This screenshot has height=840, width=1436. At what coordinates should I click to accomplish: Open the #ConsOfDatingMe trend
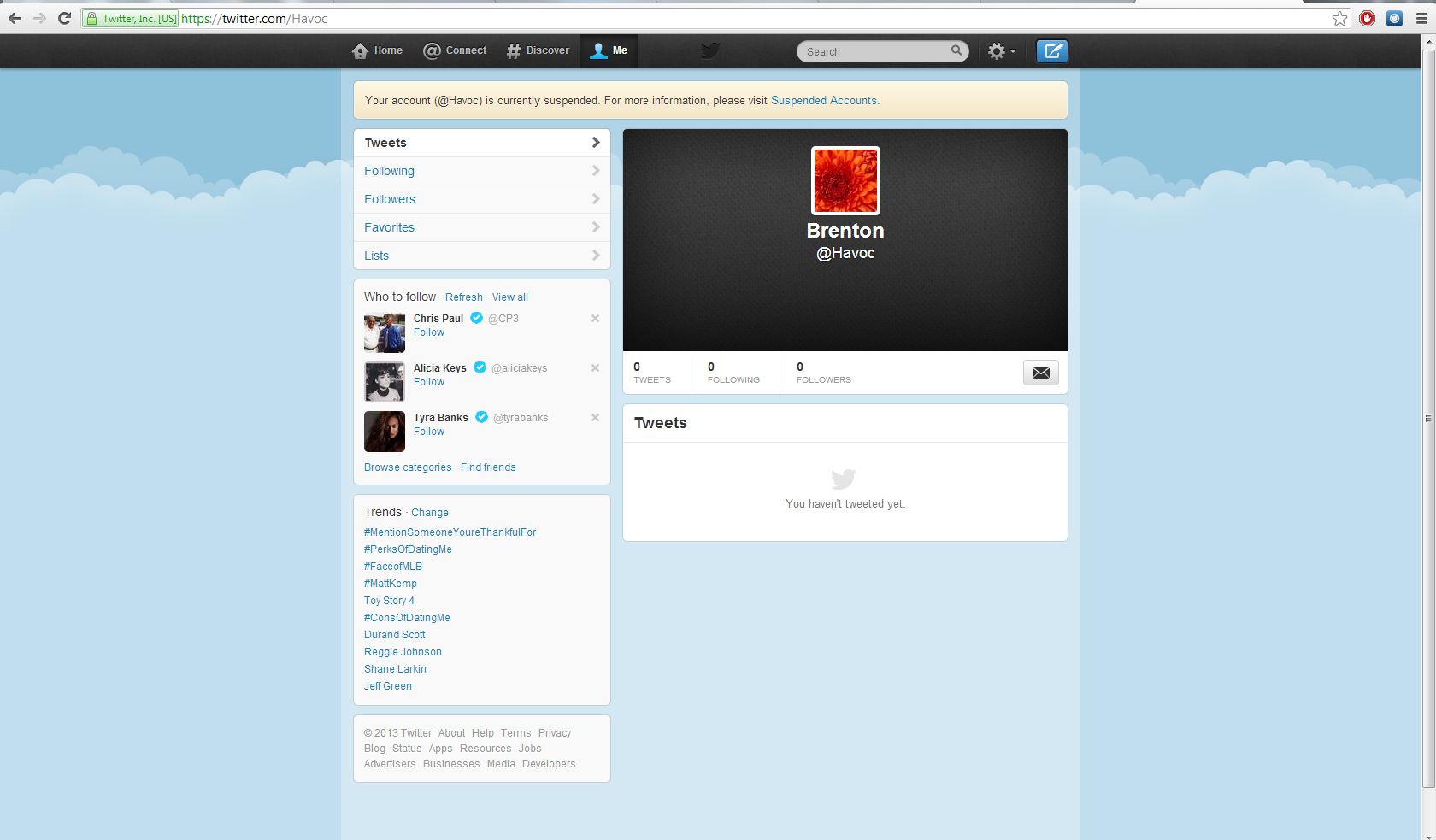tap(407, 618)
